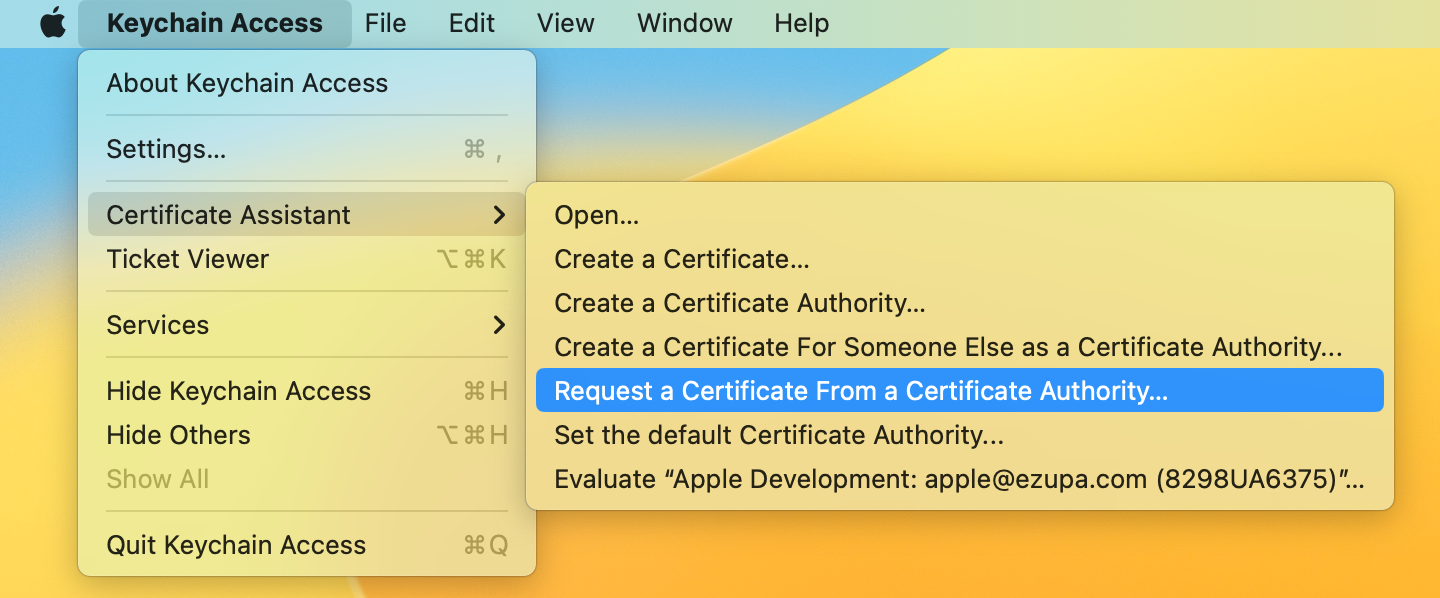Open the Help menu
The image size is (1440, 598).
pyautogui.click(x=802, y=23)
